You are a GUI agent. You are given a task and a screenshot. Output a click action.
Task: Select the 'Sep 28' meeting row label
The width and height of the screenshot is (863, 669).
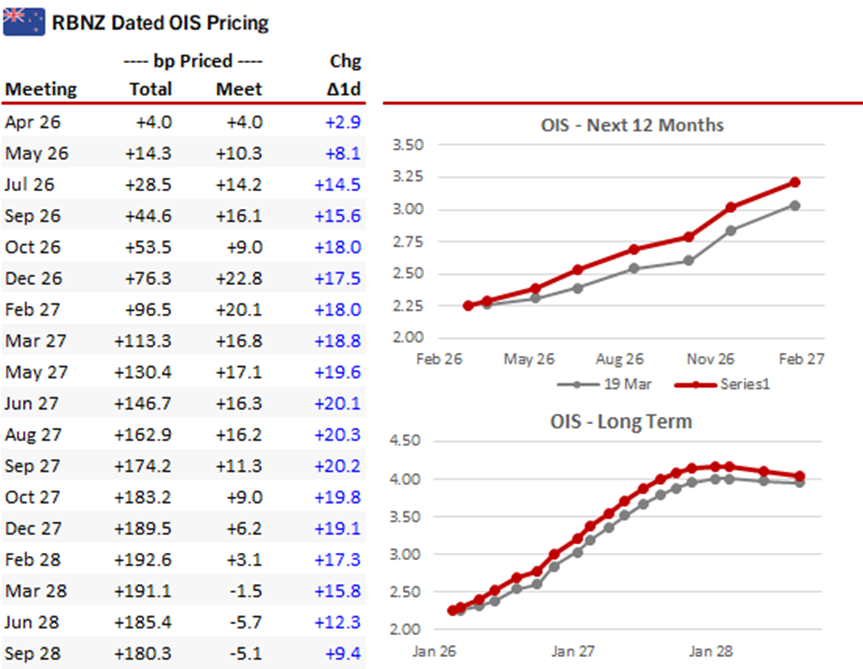tap(32, 654)
